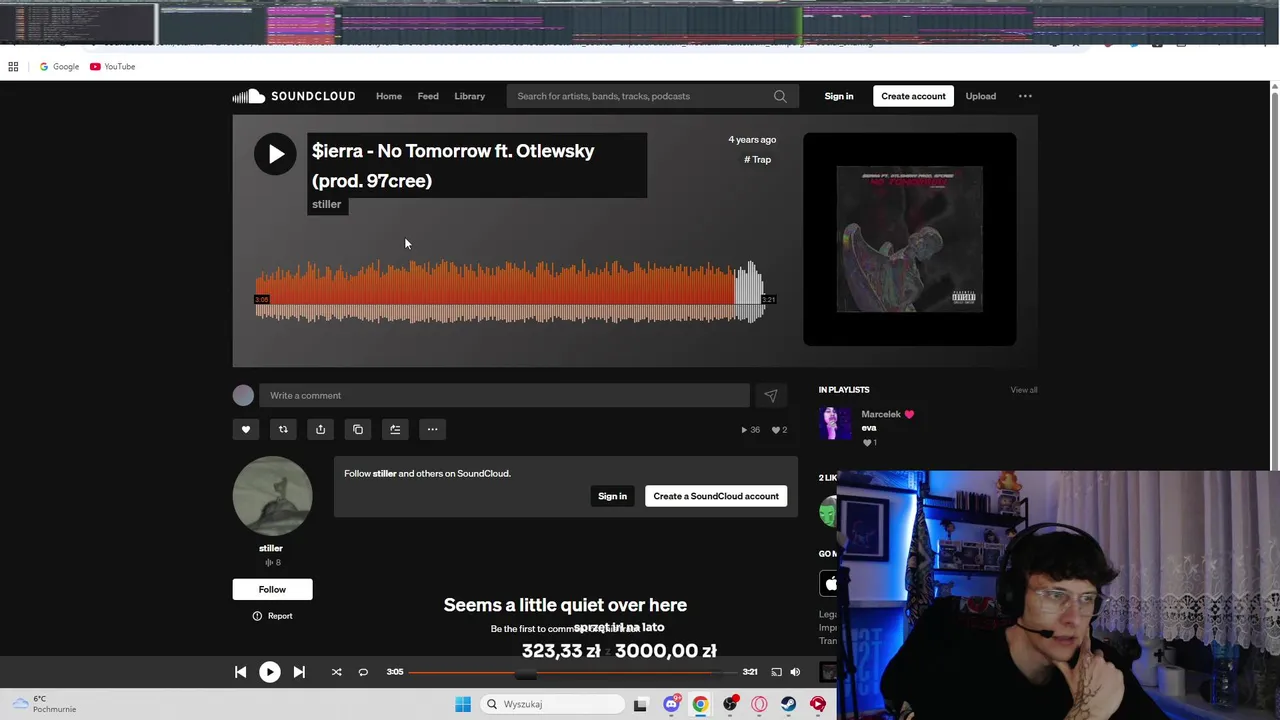Open stiller's round profile avatar
The image size is (1280, 720).
tap(272, 496)
